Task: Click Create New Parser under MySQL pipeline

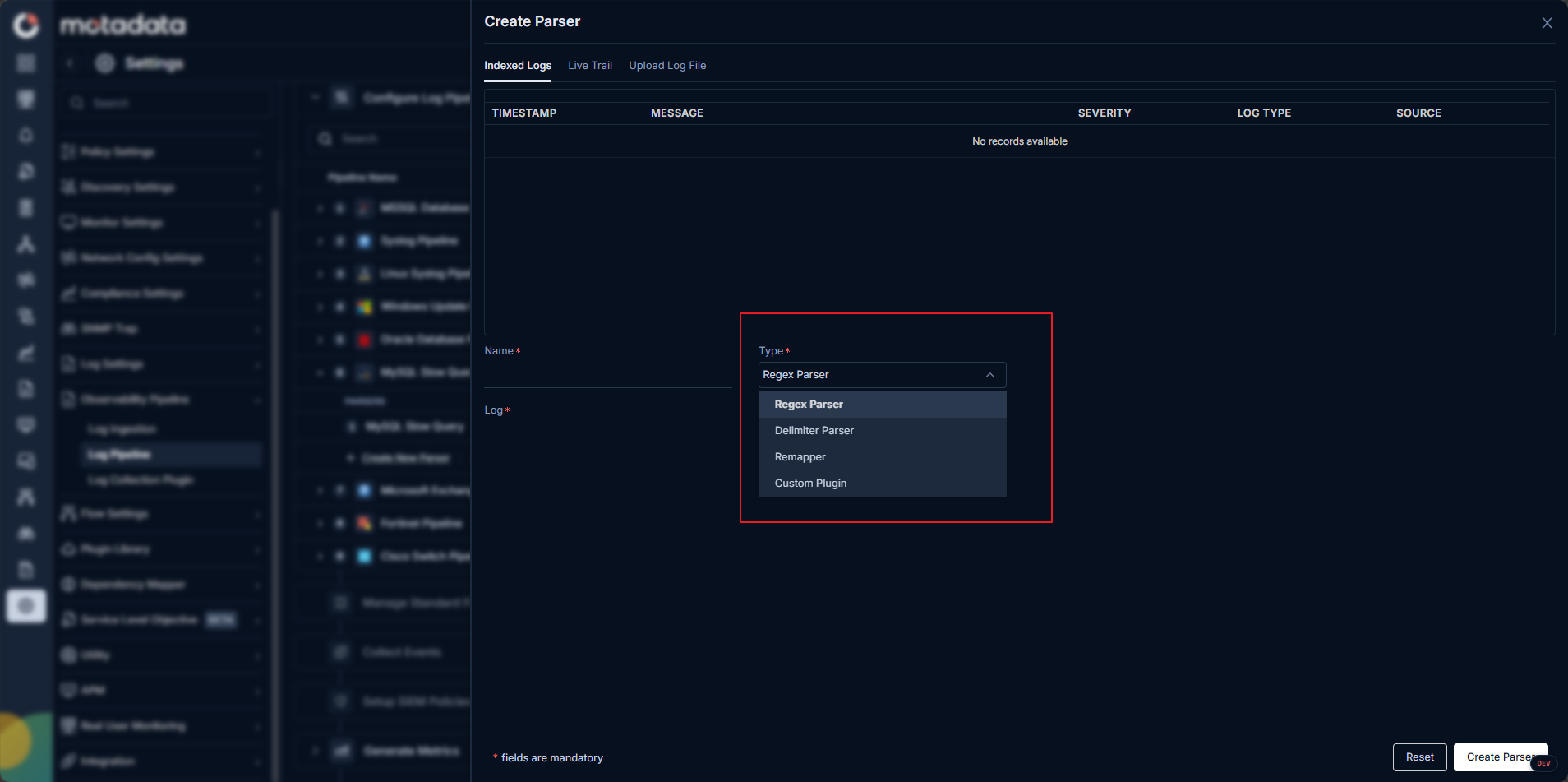Action: coord(406,458)
